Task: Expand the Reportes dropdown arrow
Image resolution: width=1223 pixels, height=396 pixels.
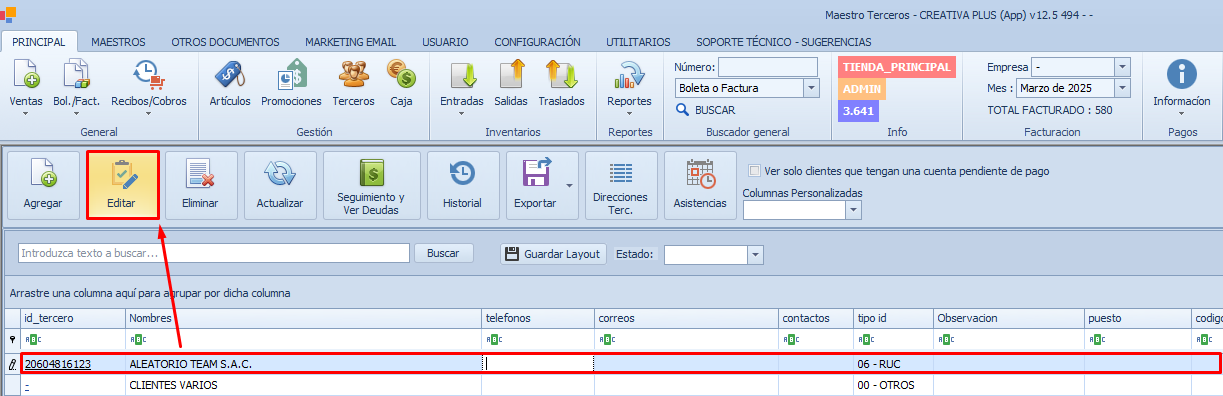Action: [629, 113]
